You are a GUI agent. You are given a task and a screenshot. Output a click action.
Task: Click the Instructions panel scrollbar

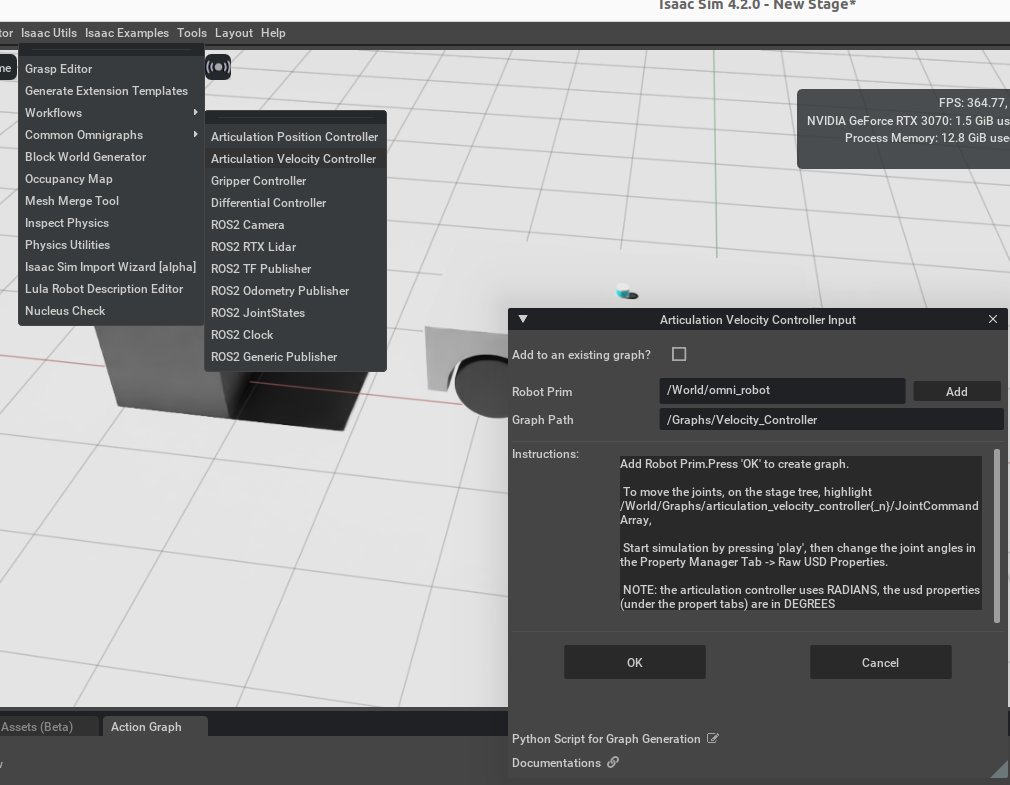(x=997, y=536)
